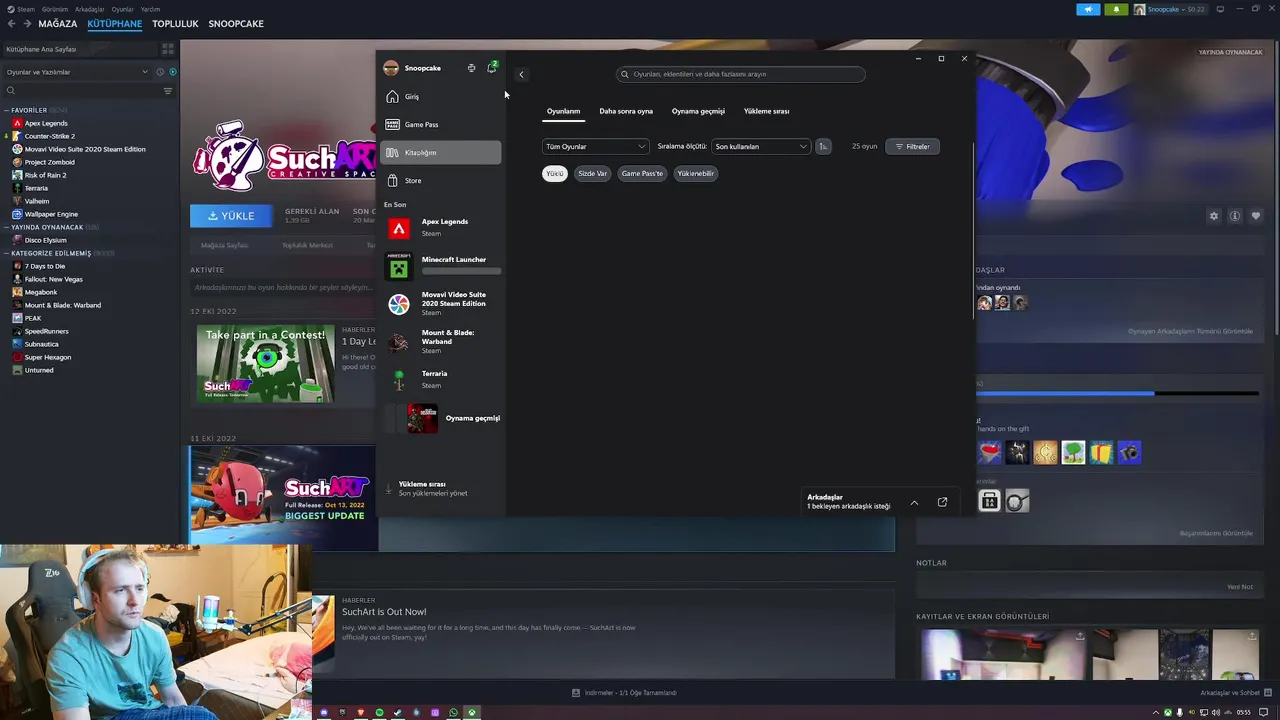
Task: Switch to Yükleme sırası tab
Action: [x=766, y=111]
